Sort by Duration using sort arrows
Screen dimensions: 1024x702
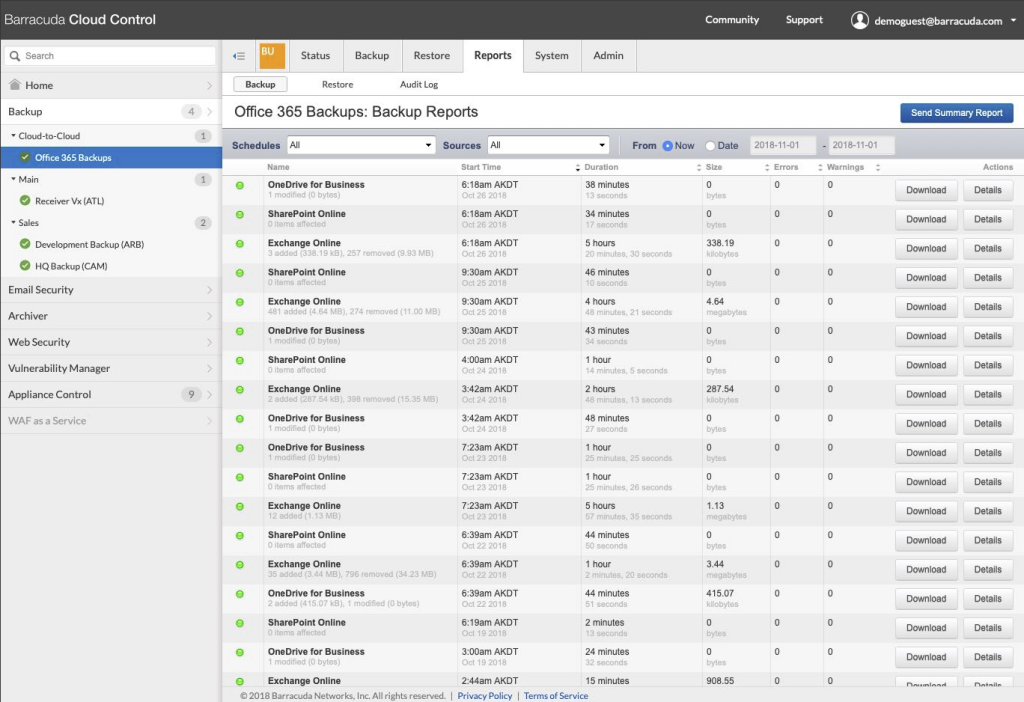[699, 168]
